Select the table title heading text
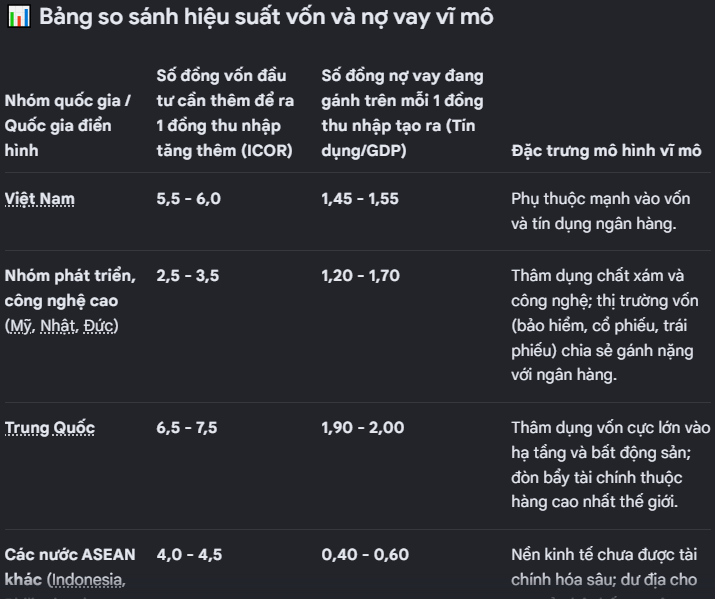The width and height of the screenshot is (715, 599). pyautogui.click(x=266, y=17)
